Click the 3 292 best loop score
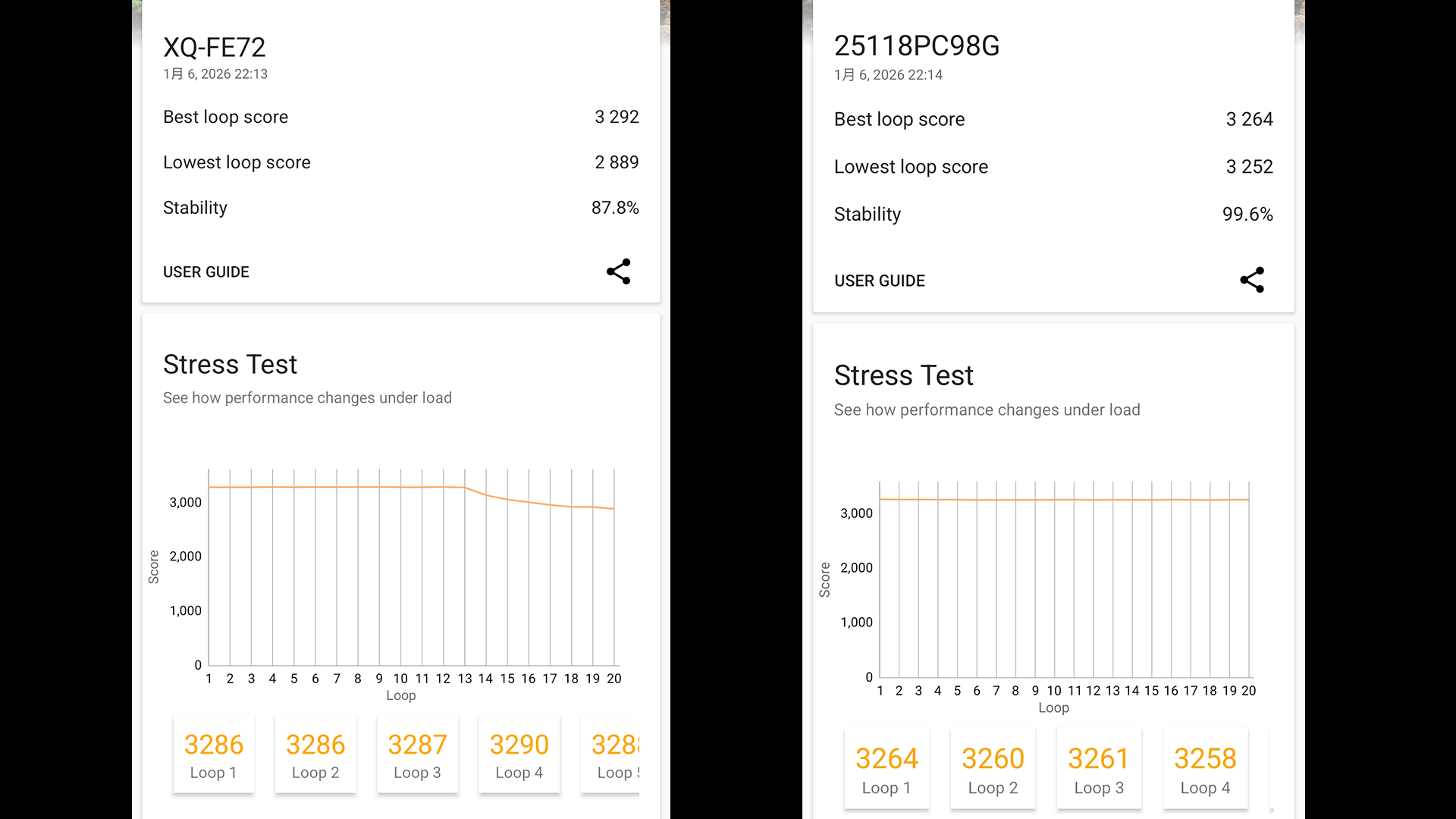The image size is (1456, 819). pyautogui.click(x=617, y=117)
